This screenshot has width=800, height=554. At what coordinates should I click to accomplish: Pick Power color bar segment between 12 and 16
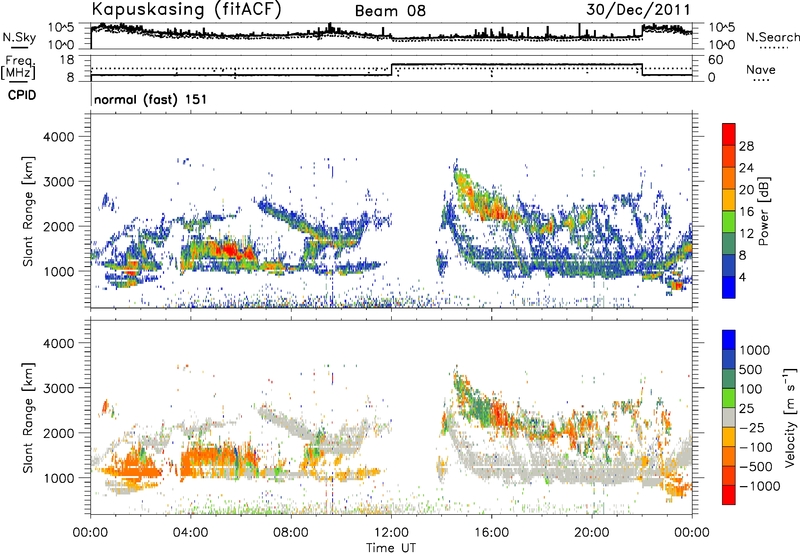[x=729, y=221]
